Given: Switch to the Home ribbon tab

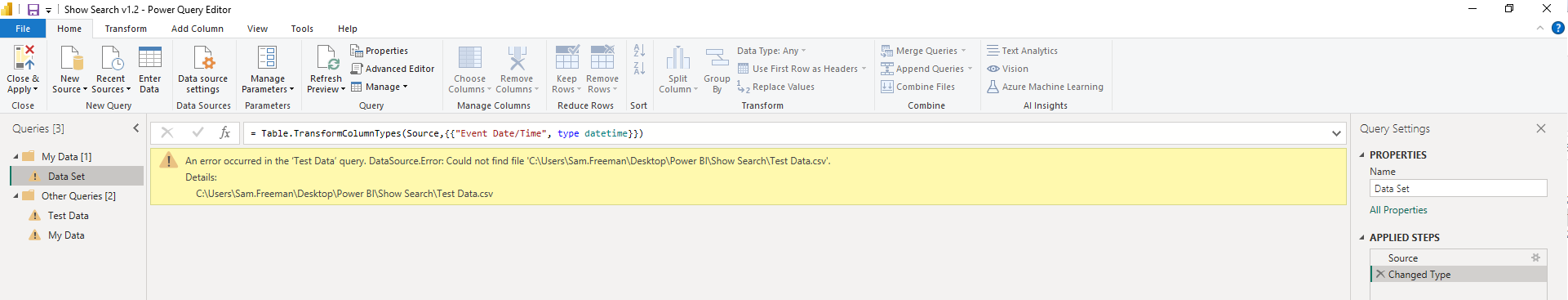Looking at the screenshot, I should point(69,29).
